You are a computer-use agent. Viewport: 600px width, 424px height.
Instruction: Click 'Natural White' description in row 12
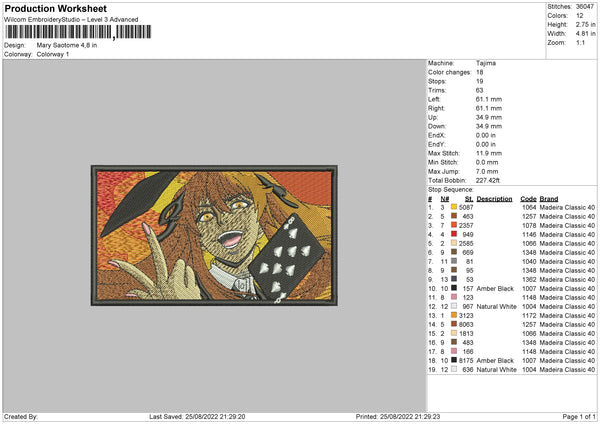click(x=497, y=306)
